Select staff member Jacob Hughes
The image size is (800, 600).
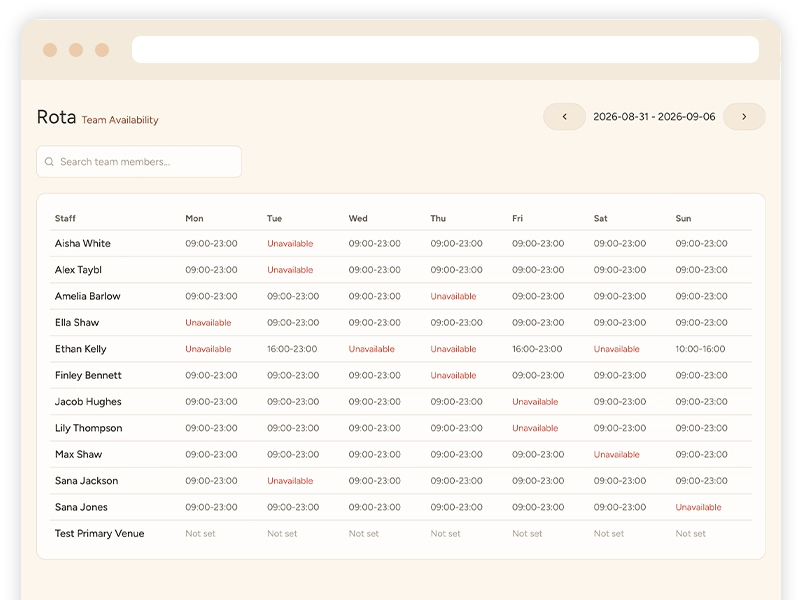(88, 402)
